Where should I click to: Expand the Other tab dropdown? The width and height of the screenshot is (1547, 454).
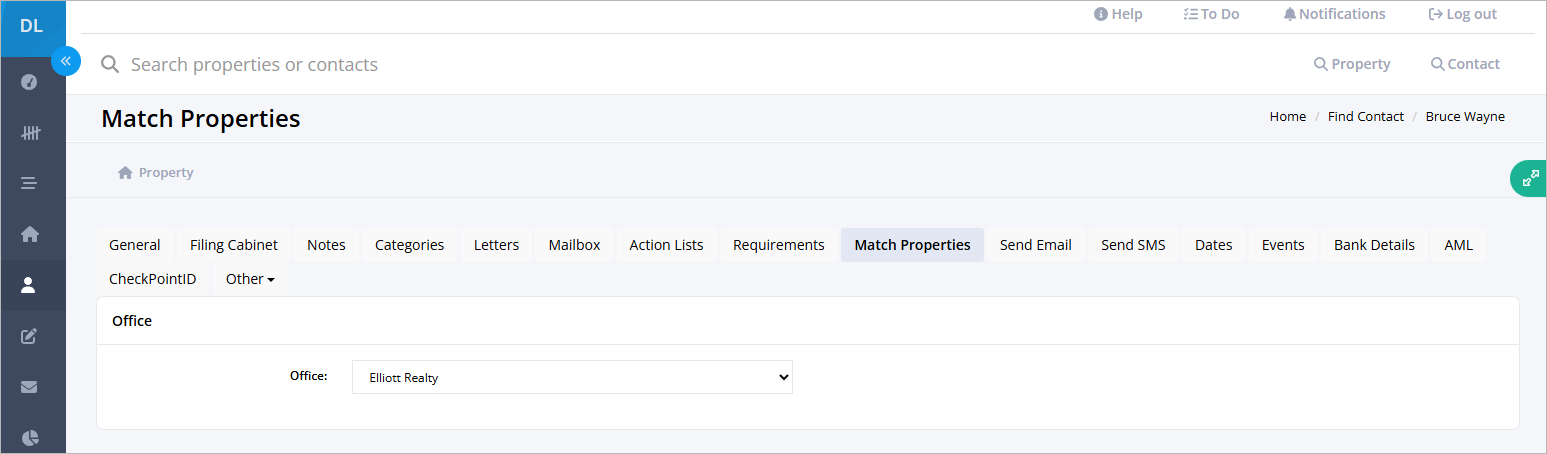250,279
